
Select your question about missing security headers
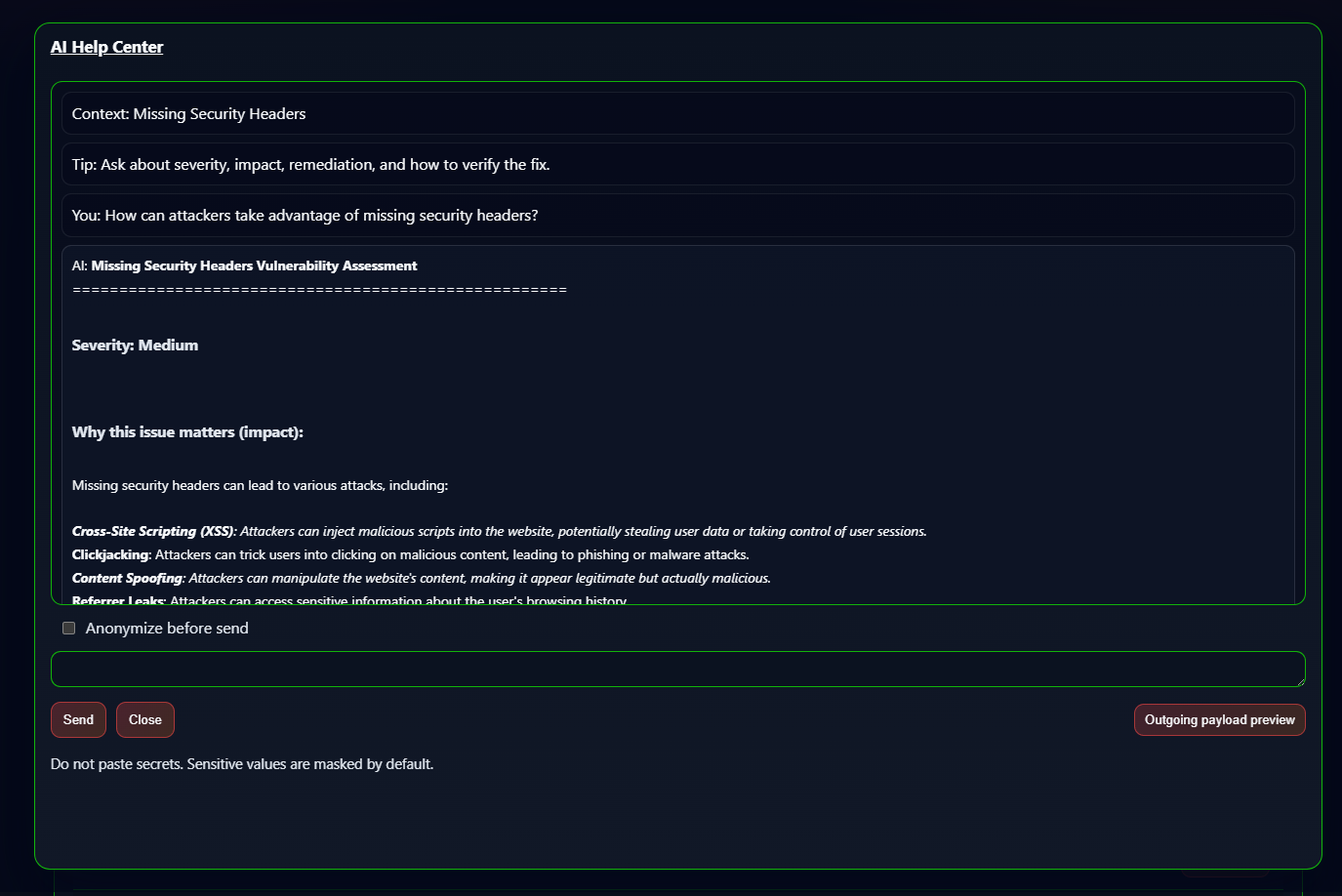(x=677, y=215)
